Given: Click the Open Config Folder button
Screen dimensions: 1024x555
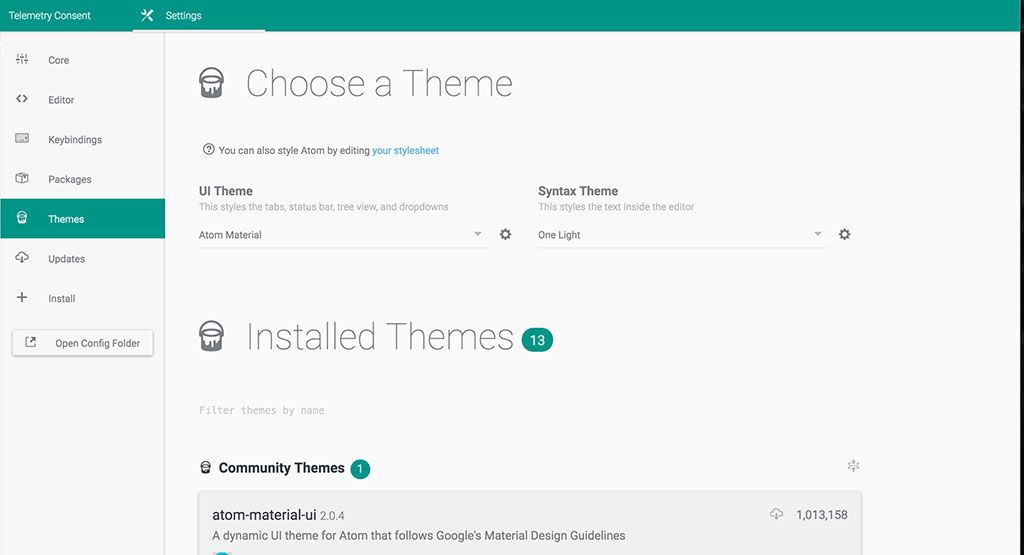Looking at the screenshot, I should coord(83,343).
